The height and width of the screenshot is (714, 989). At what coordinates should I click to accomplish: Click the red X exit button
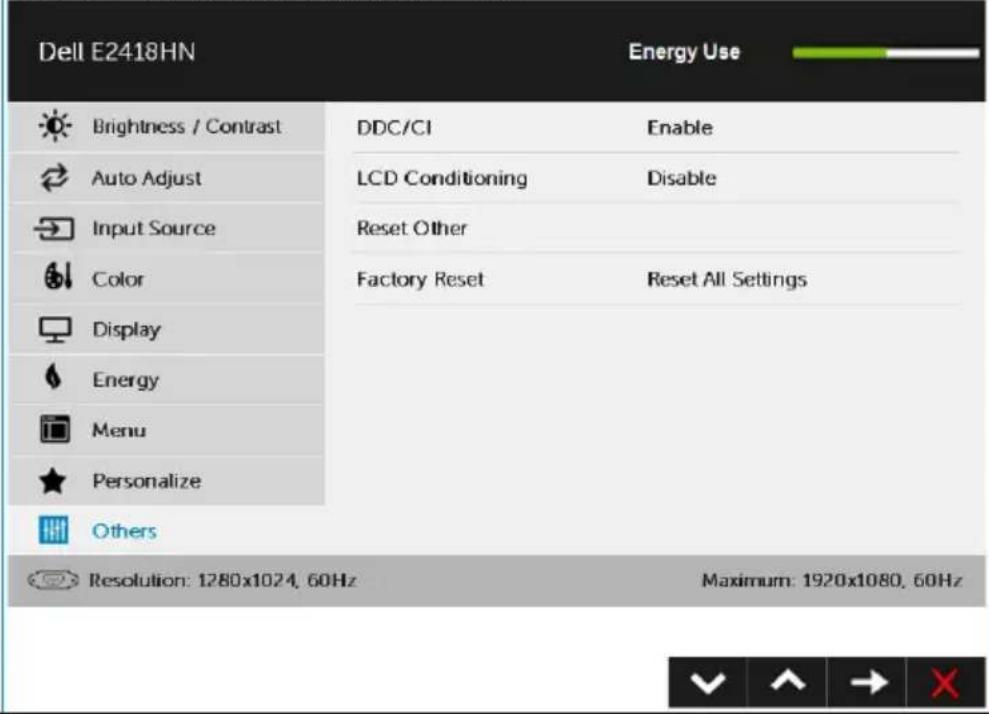click(945, 682)
